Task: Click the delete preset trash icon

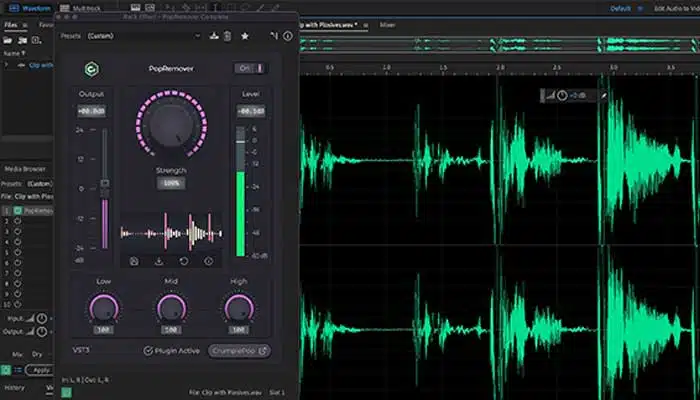Action: (x=227, y=36)
